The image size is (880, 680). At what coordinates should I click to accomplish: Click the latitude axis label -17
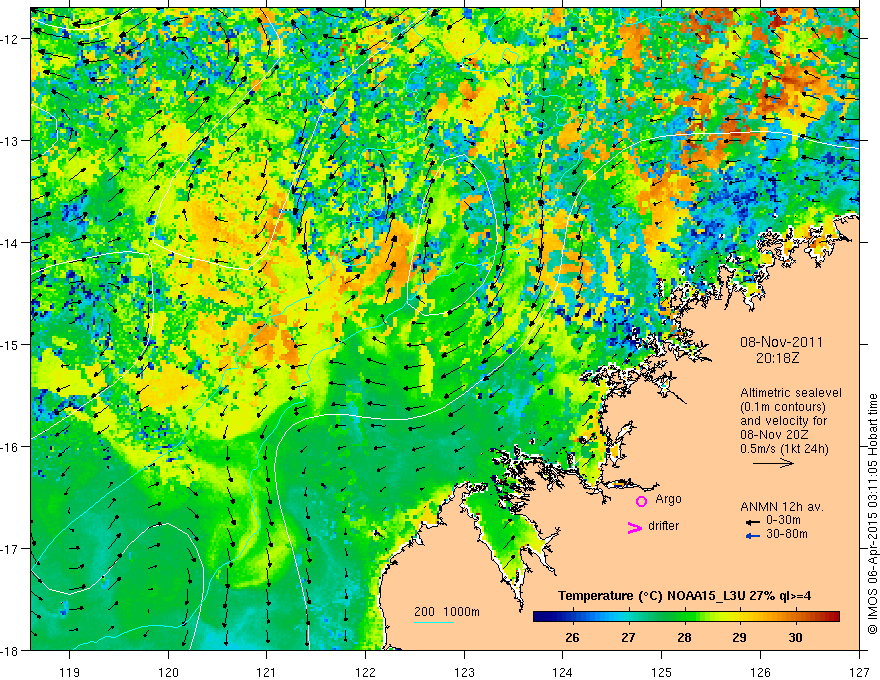click(x=11, y=549)
